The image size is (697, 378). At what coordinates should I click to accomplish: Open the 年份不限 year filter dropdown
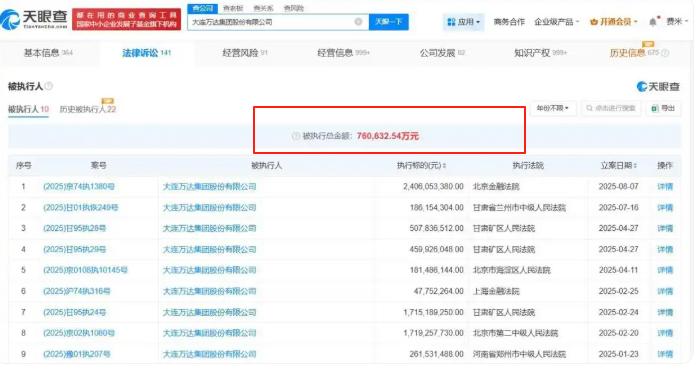(x=553, y=108)
